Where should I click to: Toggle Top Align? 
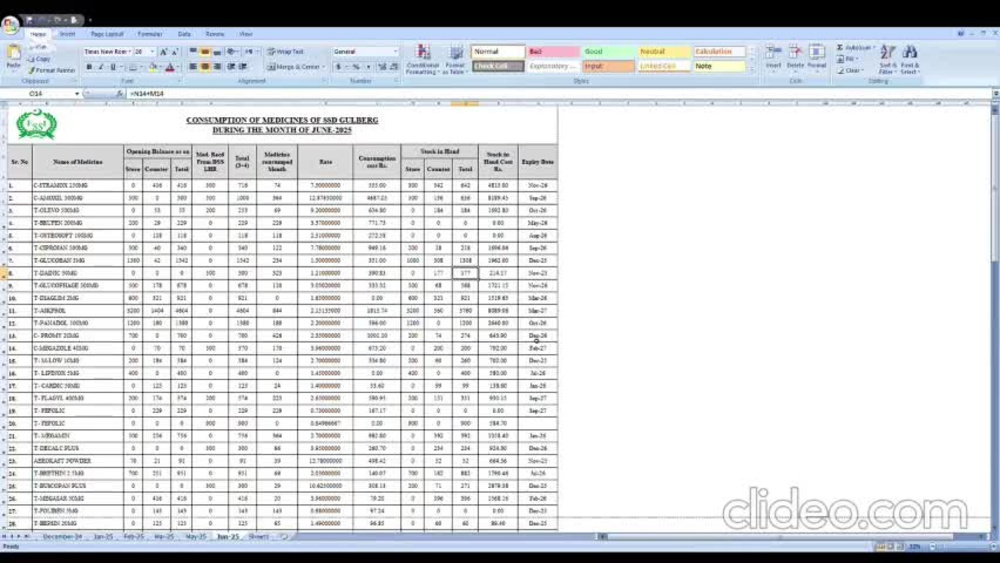[193, 52]
